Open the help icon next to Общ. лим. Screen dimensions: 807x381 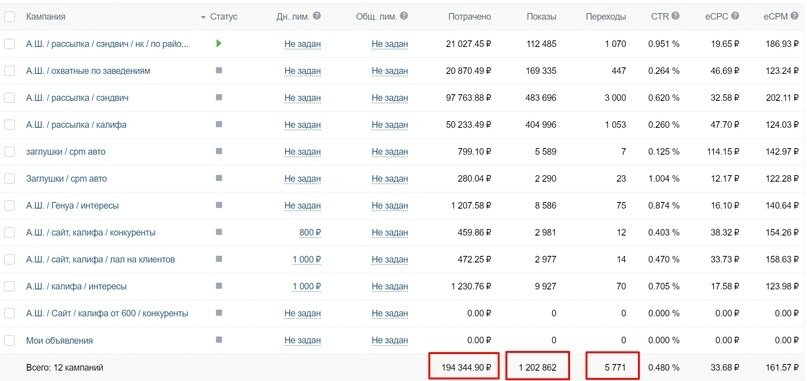[404, 16]
